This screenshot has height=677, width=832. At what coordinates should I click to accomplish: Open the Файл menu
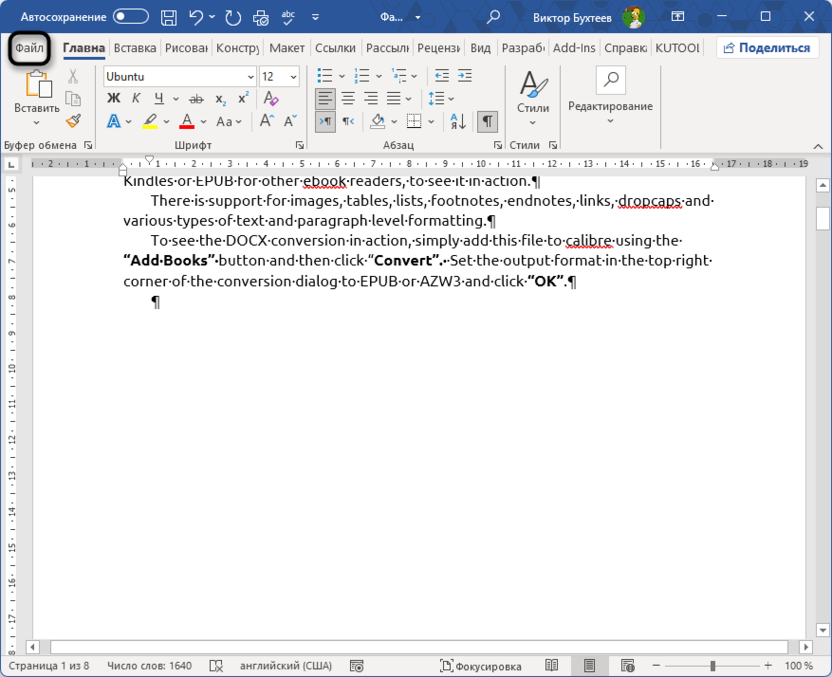point(28,48)
